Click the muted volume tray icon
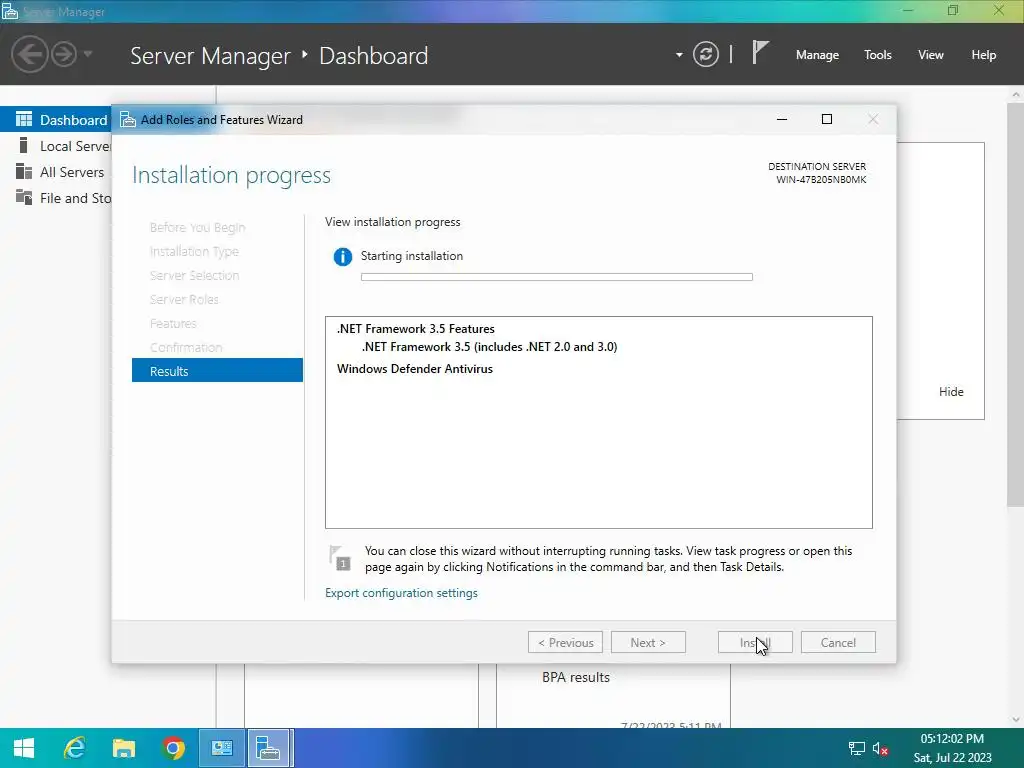Image resolution: width=1024 pixels, height=768 pixels. coord(880,748)
